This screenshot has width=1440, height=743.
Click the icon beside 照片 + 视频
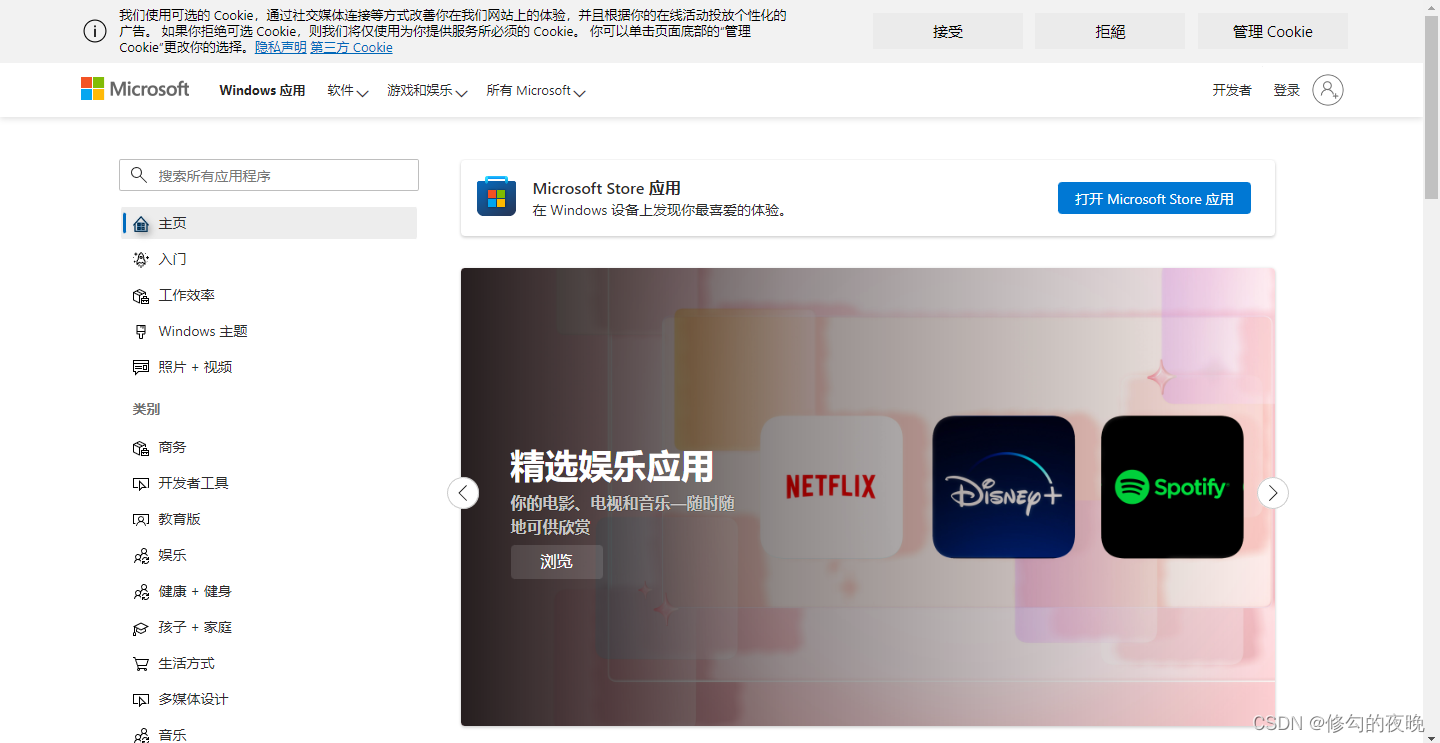pos(141,367)
